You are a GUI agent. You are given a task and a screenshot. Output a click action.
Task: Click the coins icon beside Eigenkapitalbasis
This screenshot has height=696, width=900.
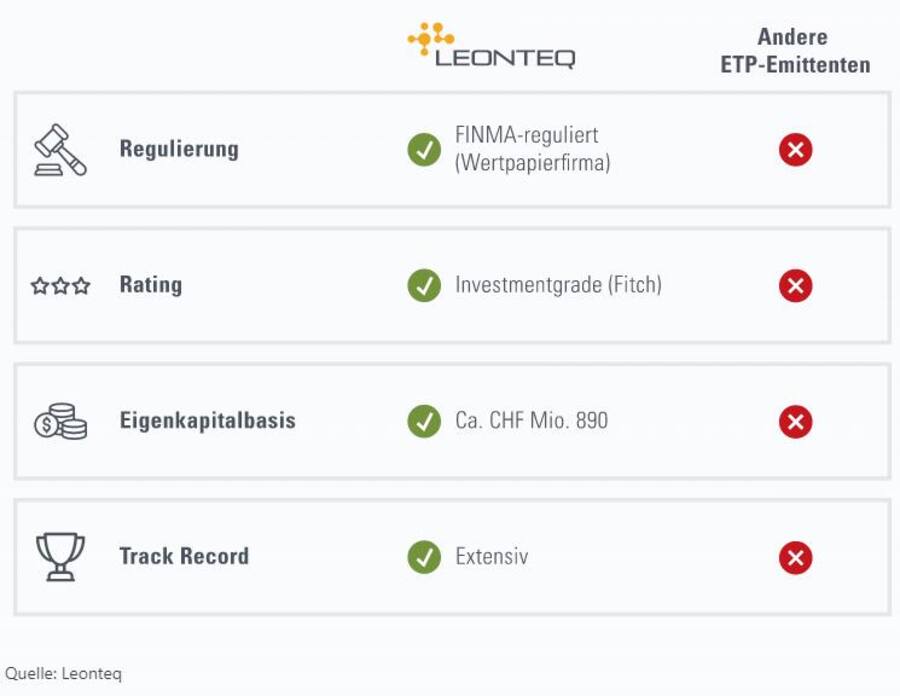pyautogui.click(x=60, y=421)
